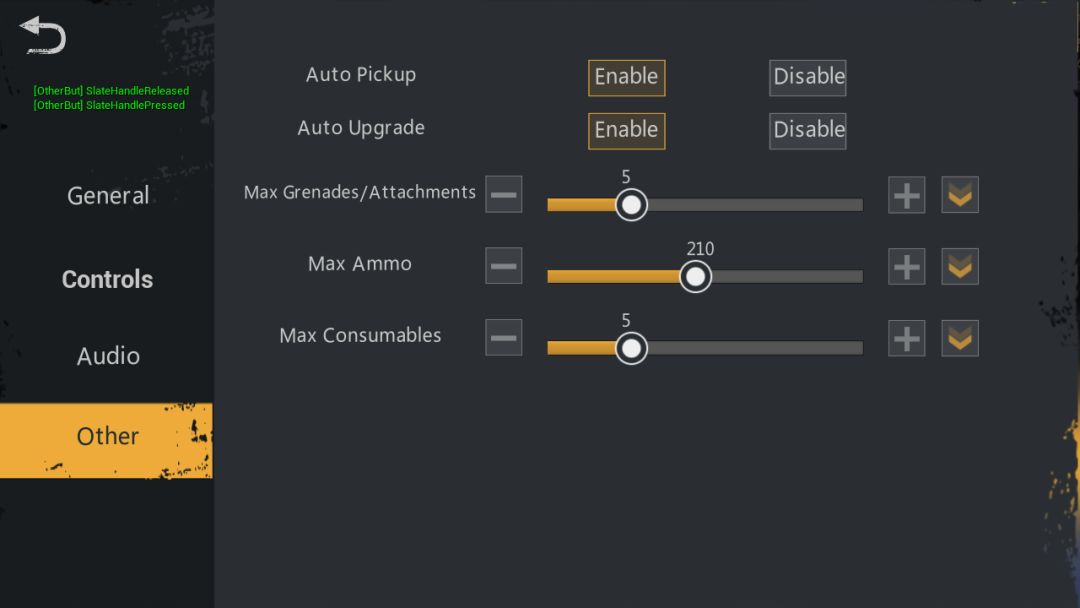Disable Auto Pickup

[808, 77]
